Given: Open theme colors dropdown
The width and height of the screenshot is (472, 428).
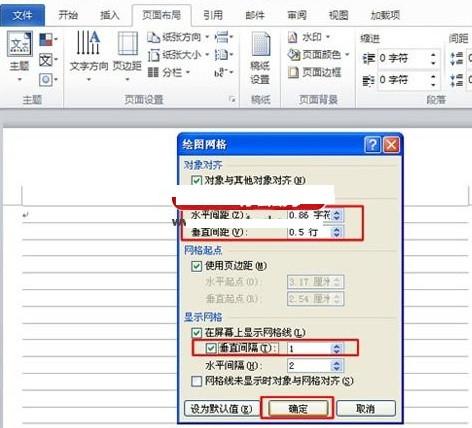Looking at the screenshot, I should (48, 40).
